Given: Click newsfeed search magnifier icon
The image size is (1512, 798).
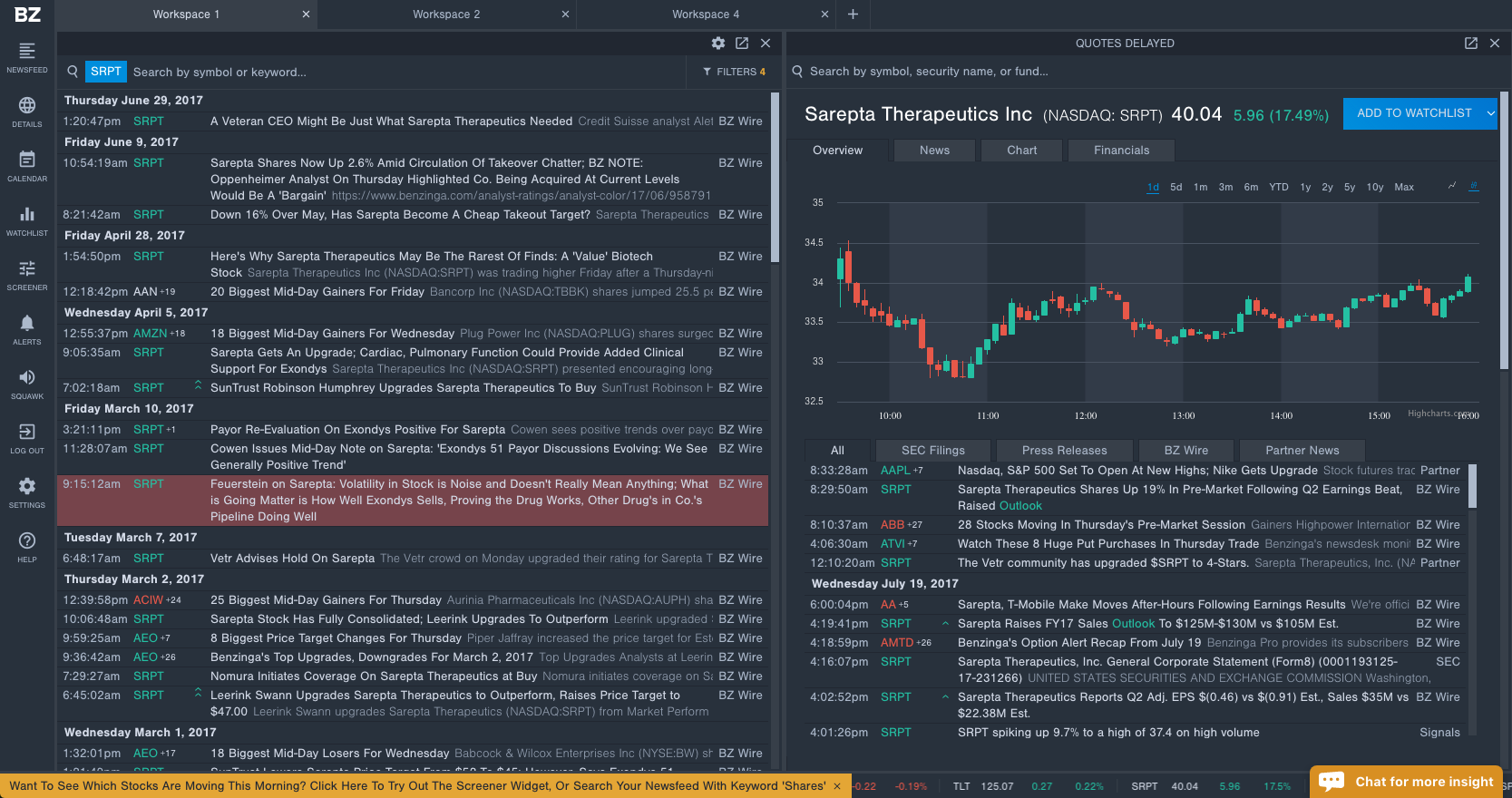Looking at the screenshot, I should 73,72.
